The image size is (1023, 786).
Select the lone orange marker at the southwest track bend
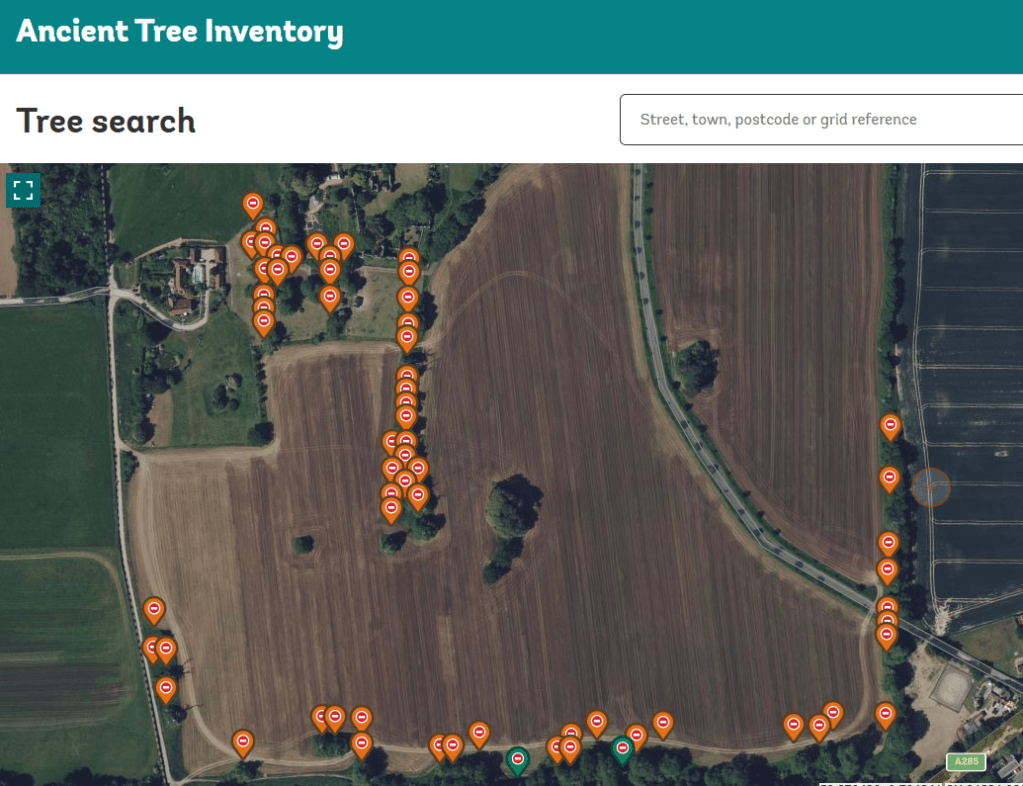[x=242, y=742]
